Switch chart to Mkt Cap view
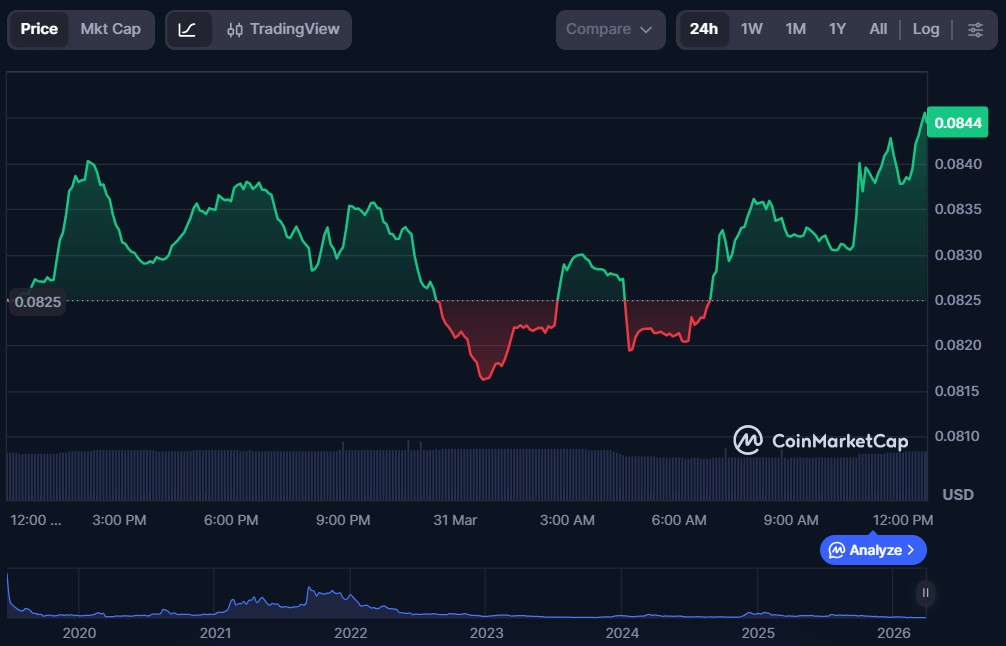This screenshot has width=1006, height=646. (x=110, y=29)
